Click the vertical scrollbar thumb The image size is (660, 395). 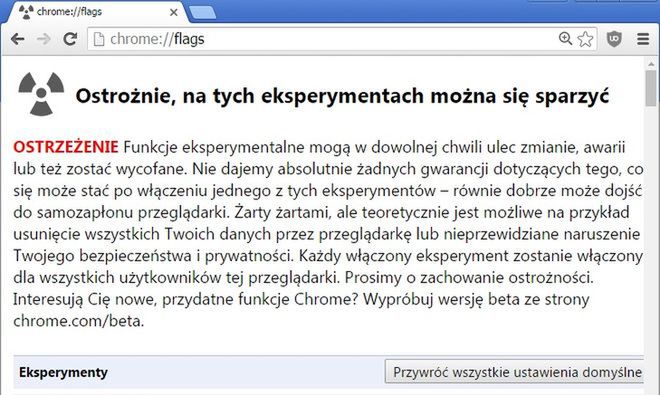pyautogui.click(x=651, y=88)
